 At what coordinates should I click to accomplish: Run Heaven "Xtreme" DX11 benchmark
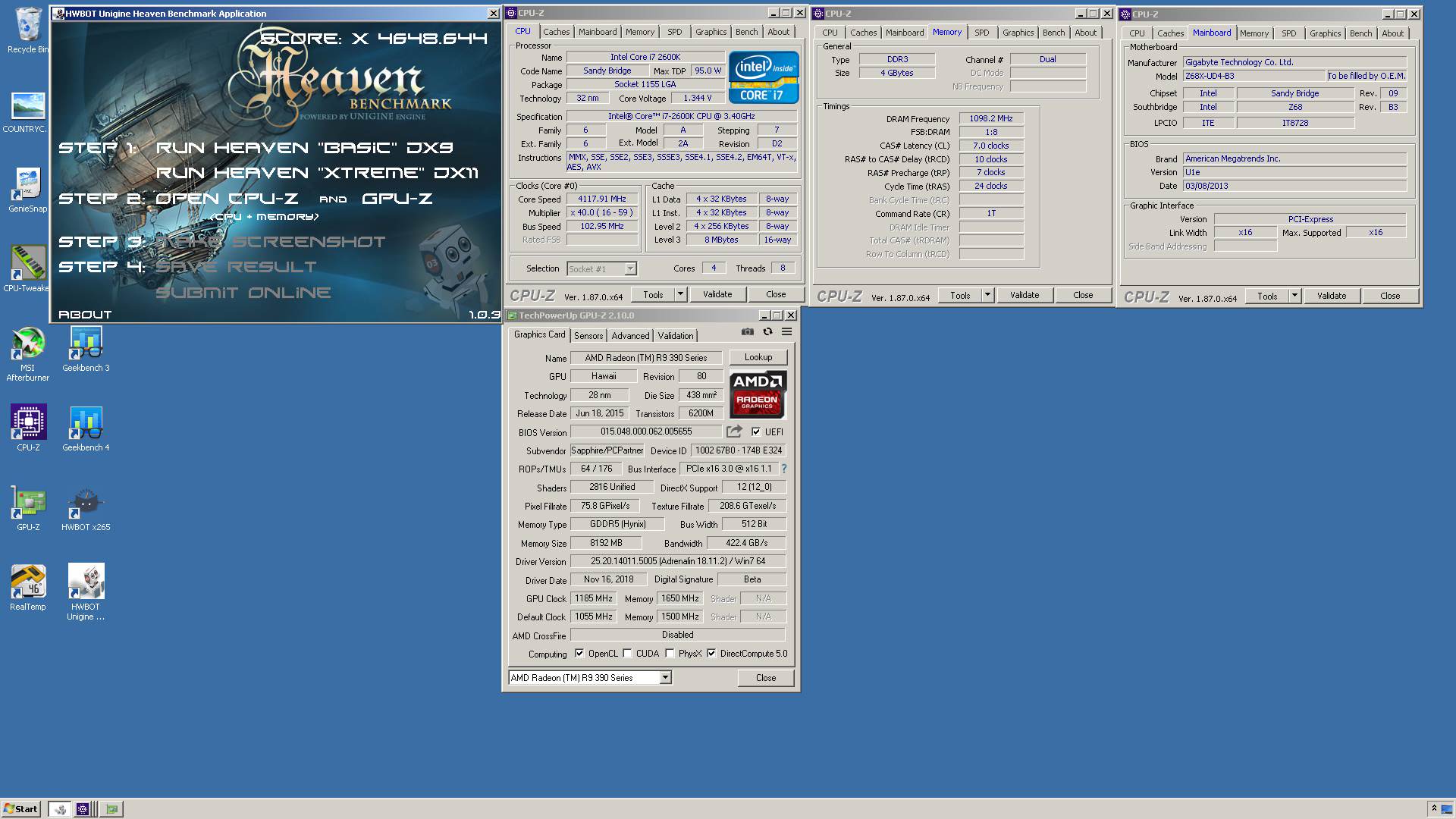[317, 173]
